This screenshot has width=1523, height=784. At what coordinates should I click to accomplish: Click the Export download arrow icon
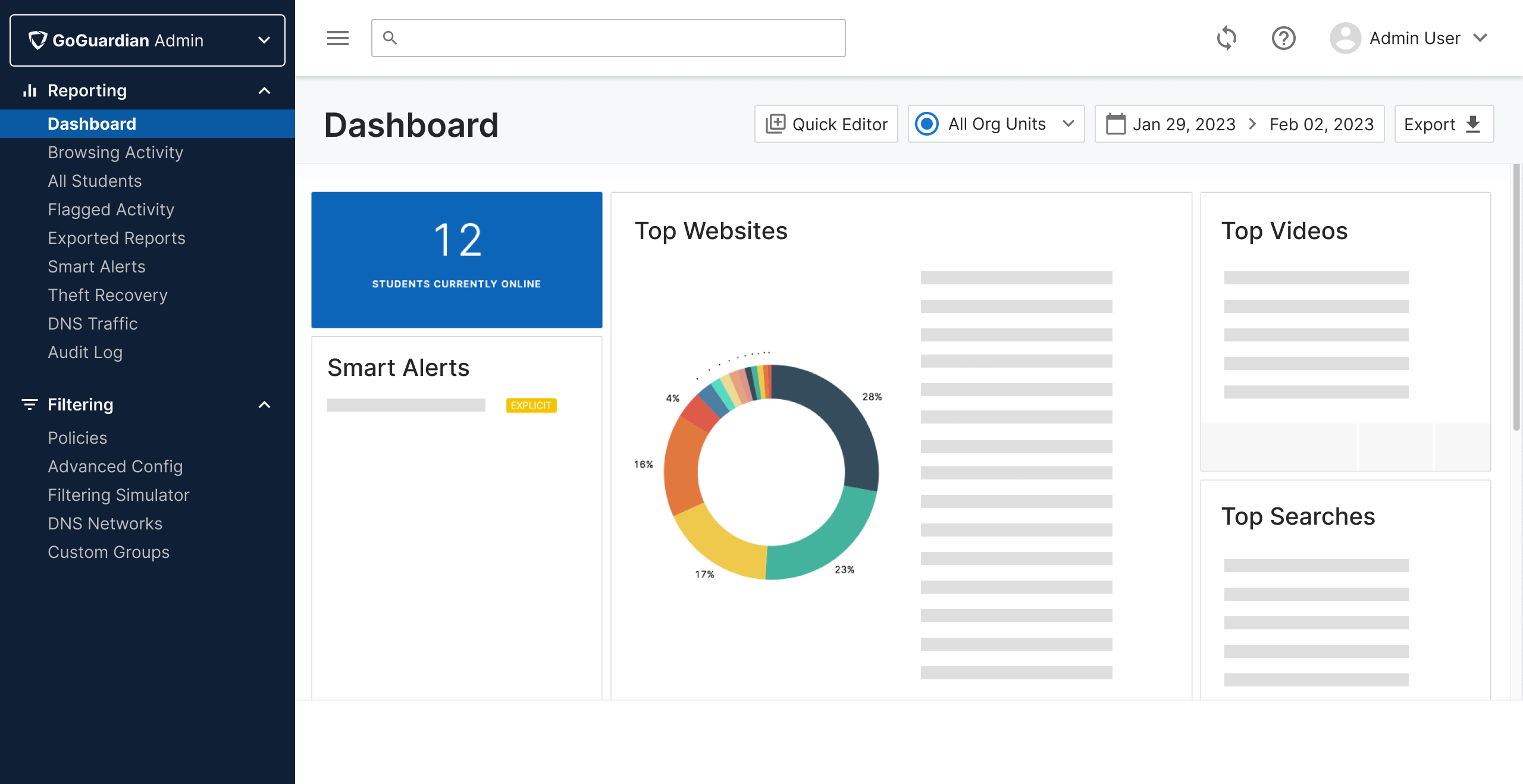1473,124
